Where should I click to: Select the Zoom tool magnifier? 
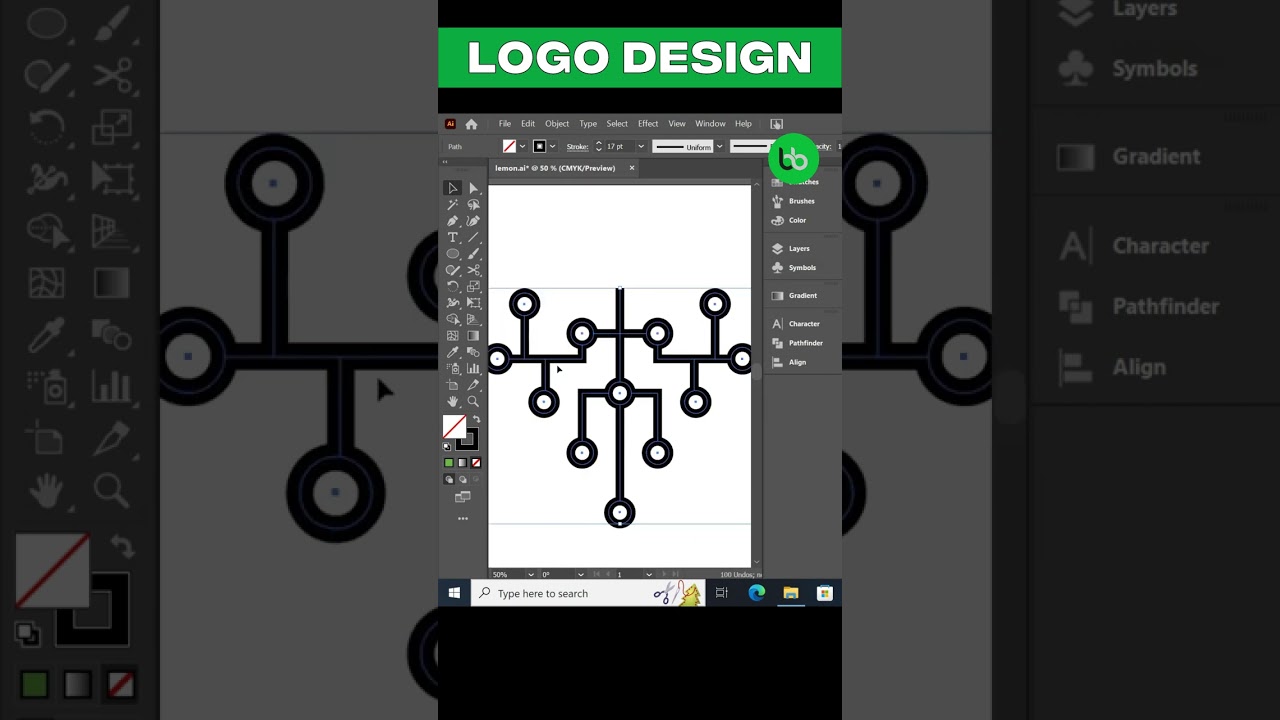point(473,401)
